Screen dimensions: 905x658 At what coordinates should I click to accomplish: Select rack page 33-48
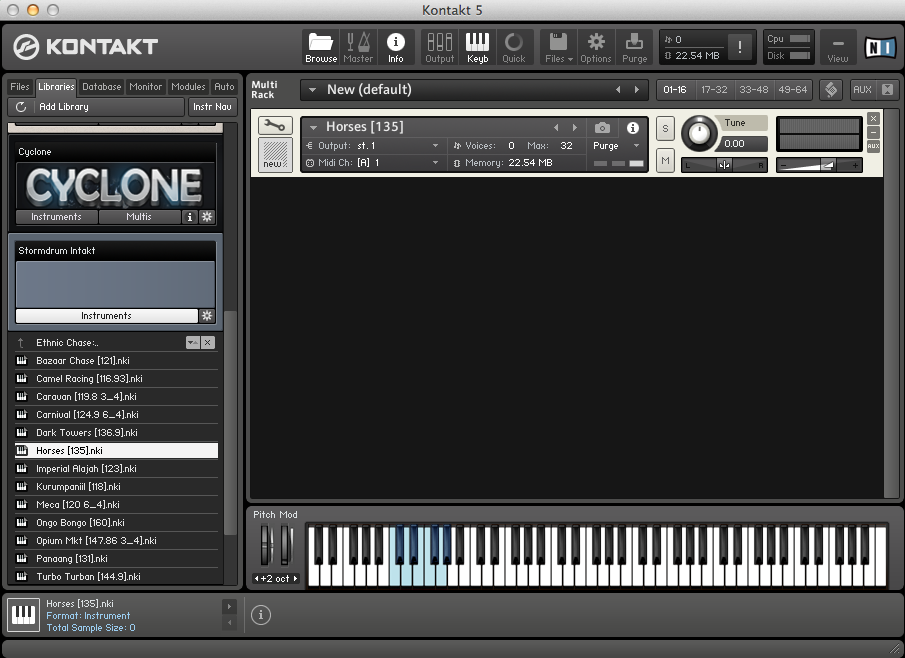coord(753,89)
